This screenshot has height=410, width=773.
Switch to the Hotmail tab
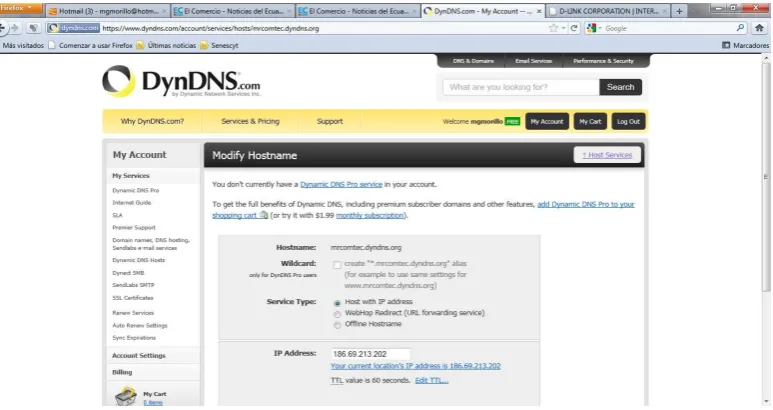click(x=107, y=11)
